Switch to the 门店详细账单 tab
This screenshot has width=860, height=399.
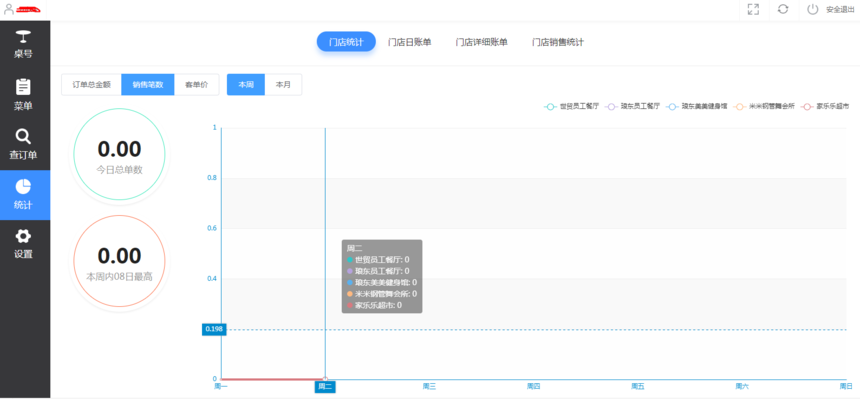click(482, 42)
